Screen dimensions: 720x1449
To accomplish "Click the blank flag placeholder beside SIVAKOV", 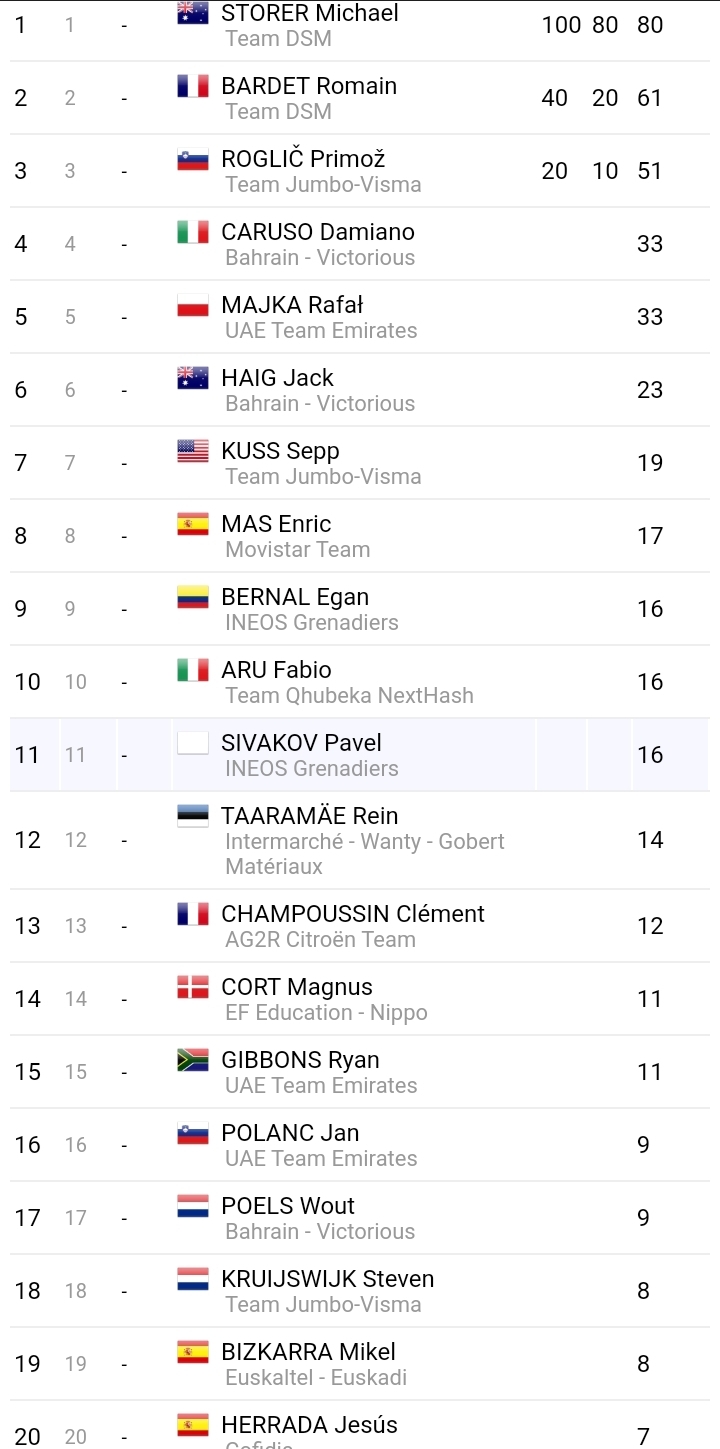I will (x=193, y=743).
